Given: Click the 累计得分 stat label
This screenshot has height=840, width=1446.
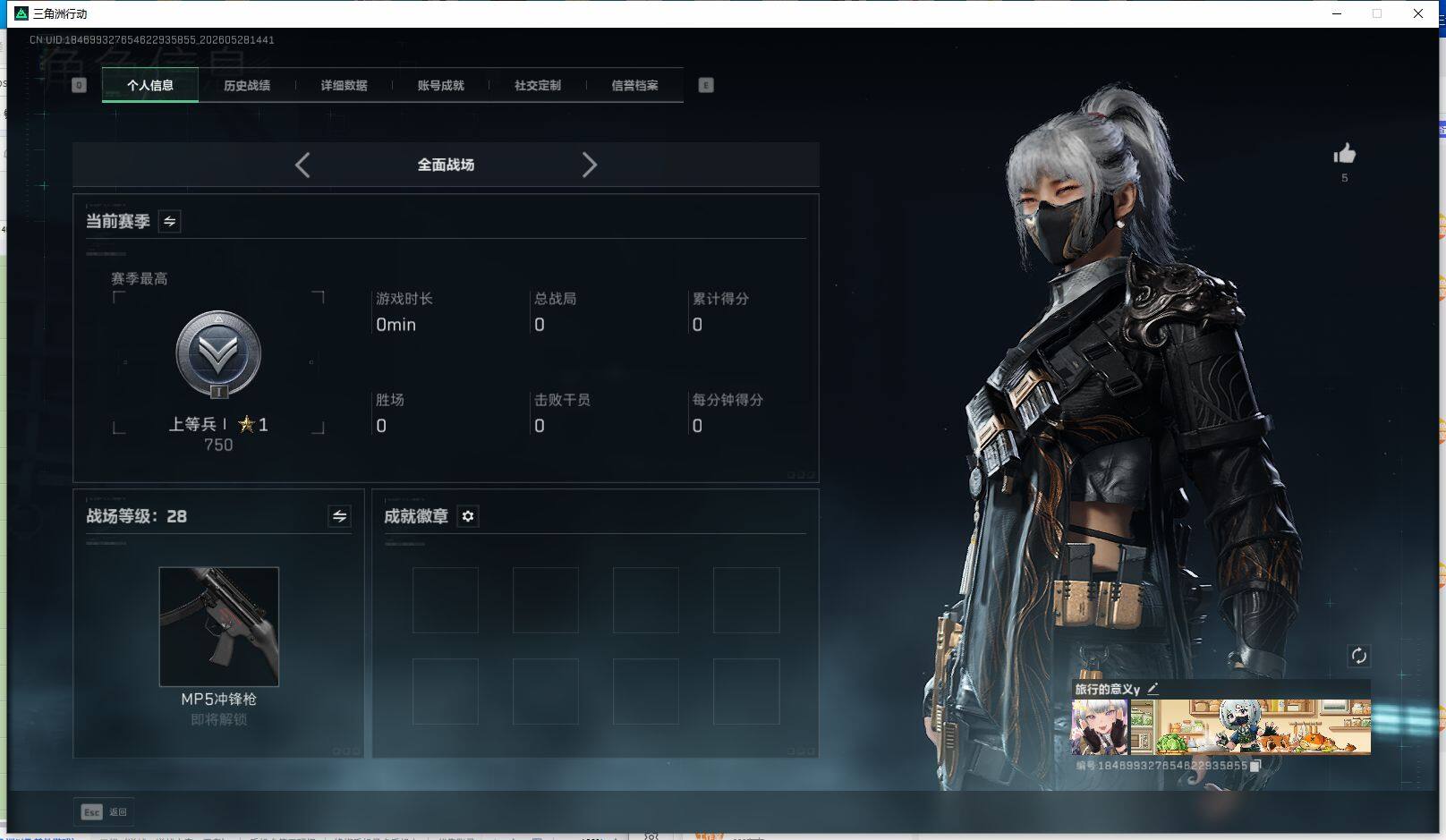Looking at the screenshot, I should [720, 299].
